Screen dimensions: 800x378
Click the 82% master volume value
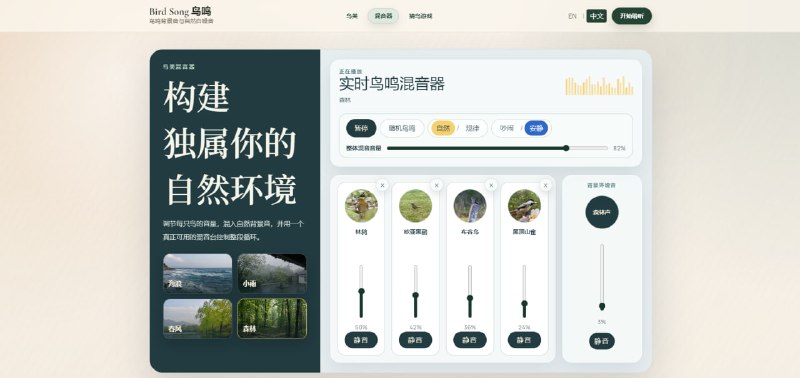[619, 148]
